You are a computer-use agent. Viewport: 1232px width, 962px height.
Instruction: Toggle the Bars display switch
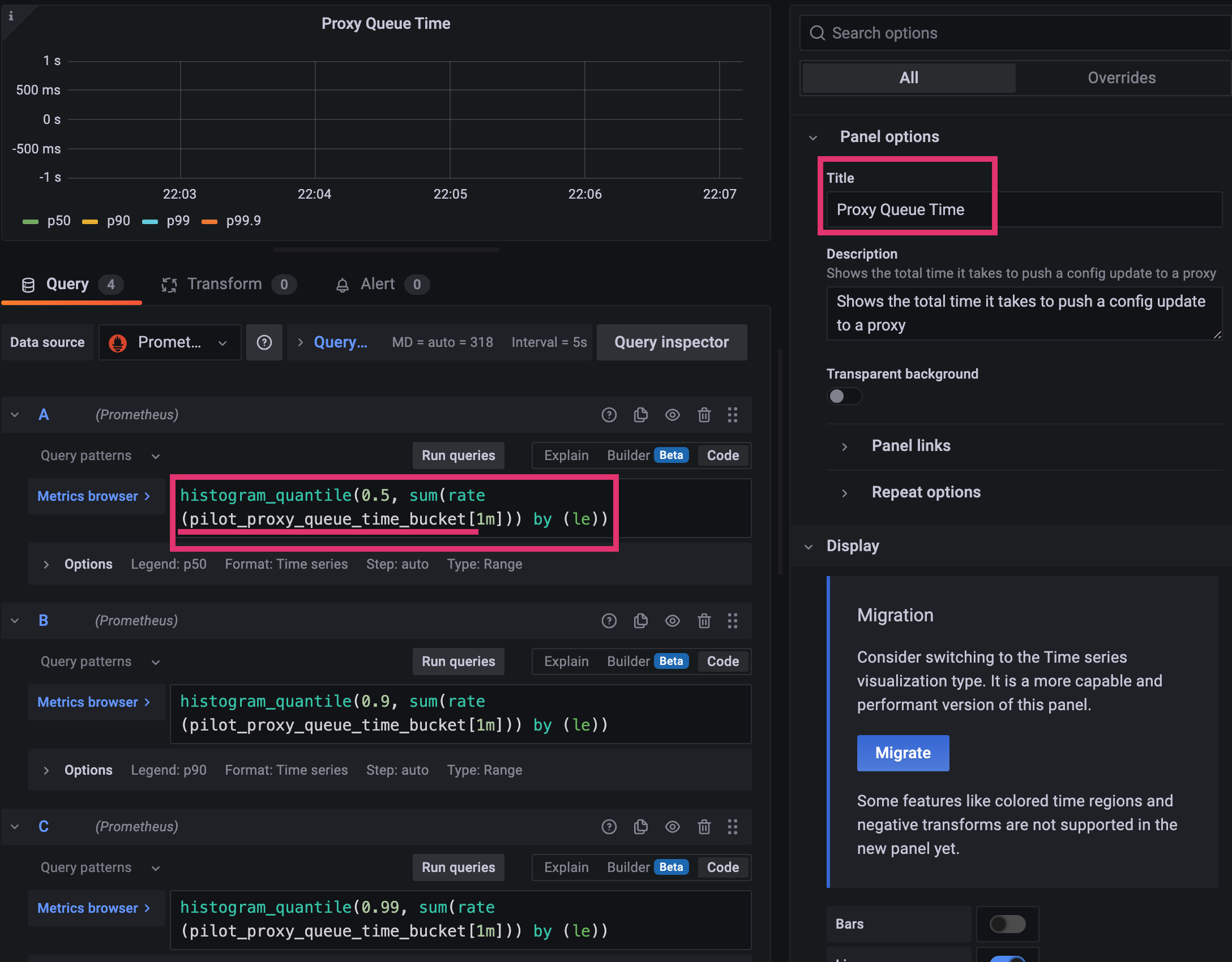(1008, 924)
